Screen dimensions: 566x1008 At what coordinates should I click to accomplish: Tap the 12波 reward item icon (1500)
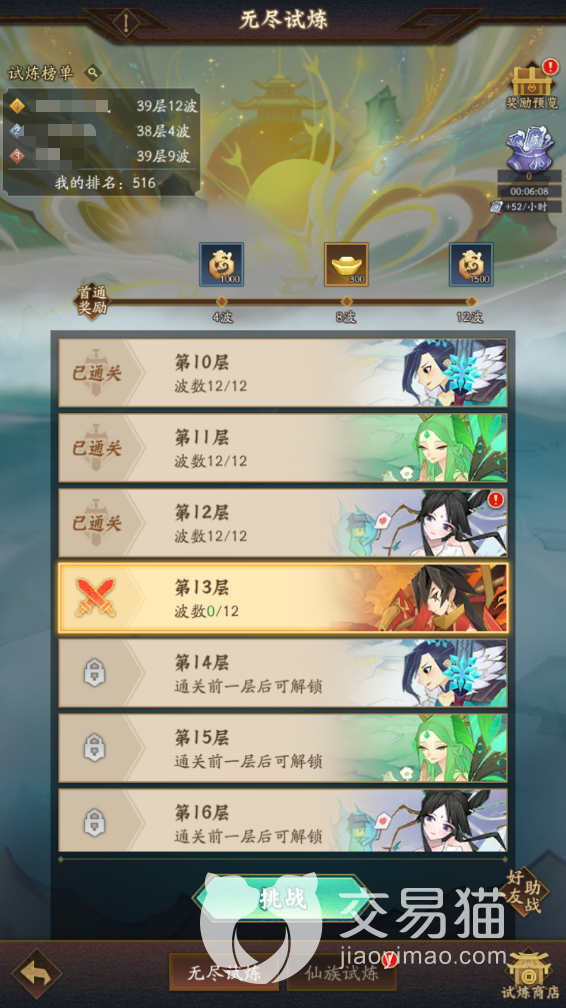[x=471, y=264]
